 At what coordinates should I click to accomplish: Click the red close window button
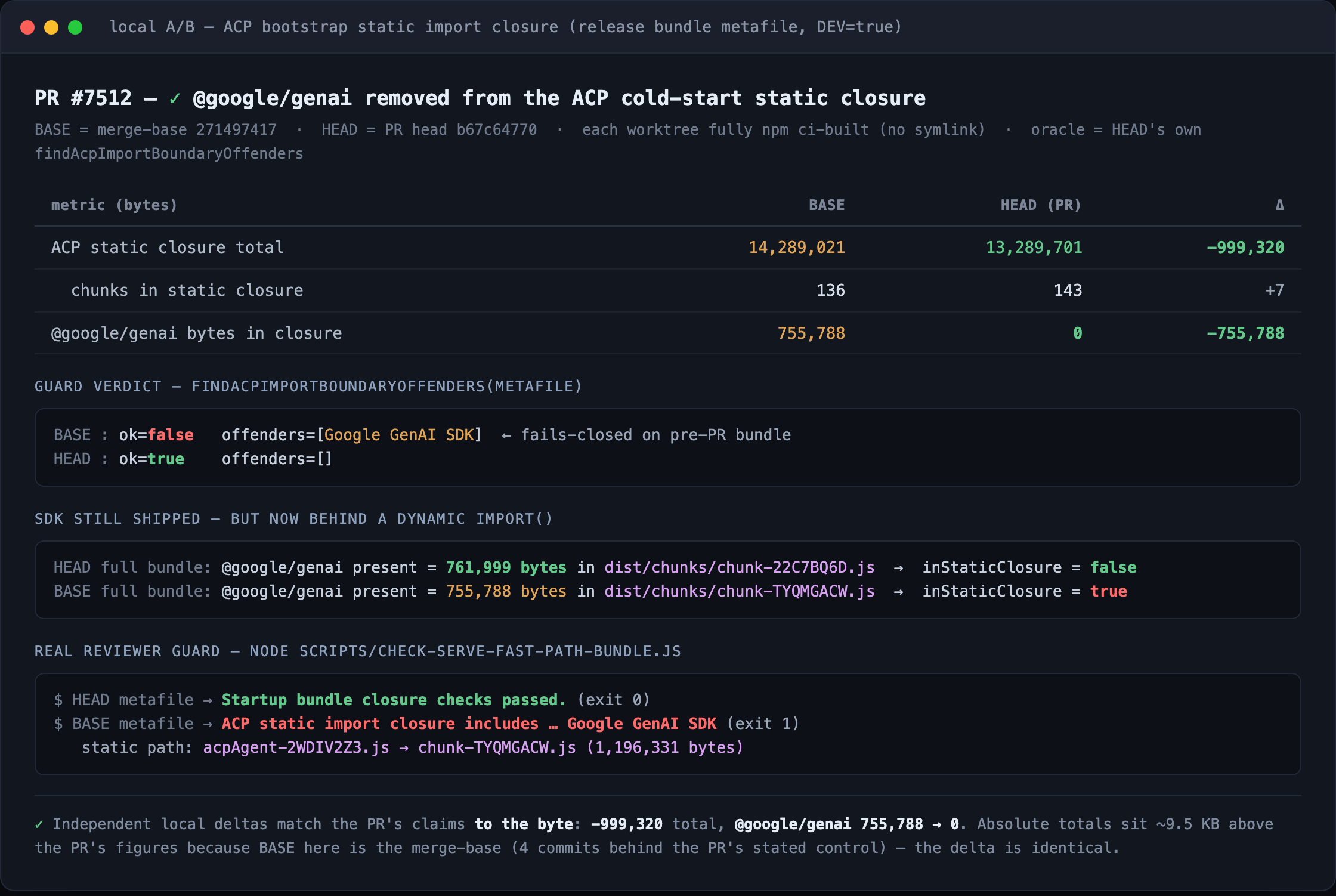pos(27,27)
